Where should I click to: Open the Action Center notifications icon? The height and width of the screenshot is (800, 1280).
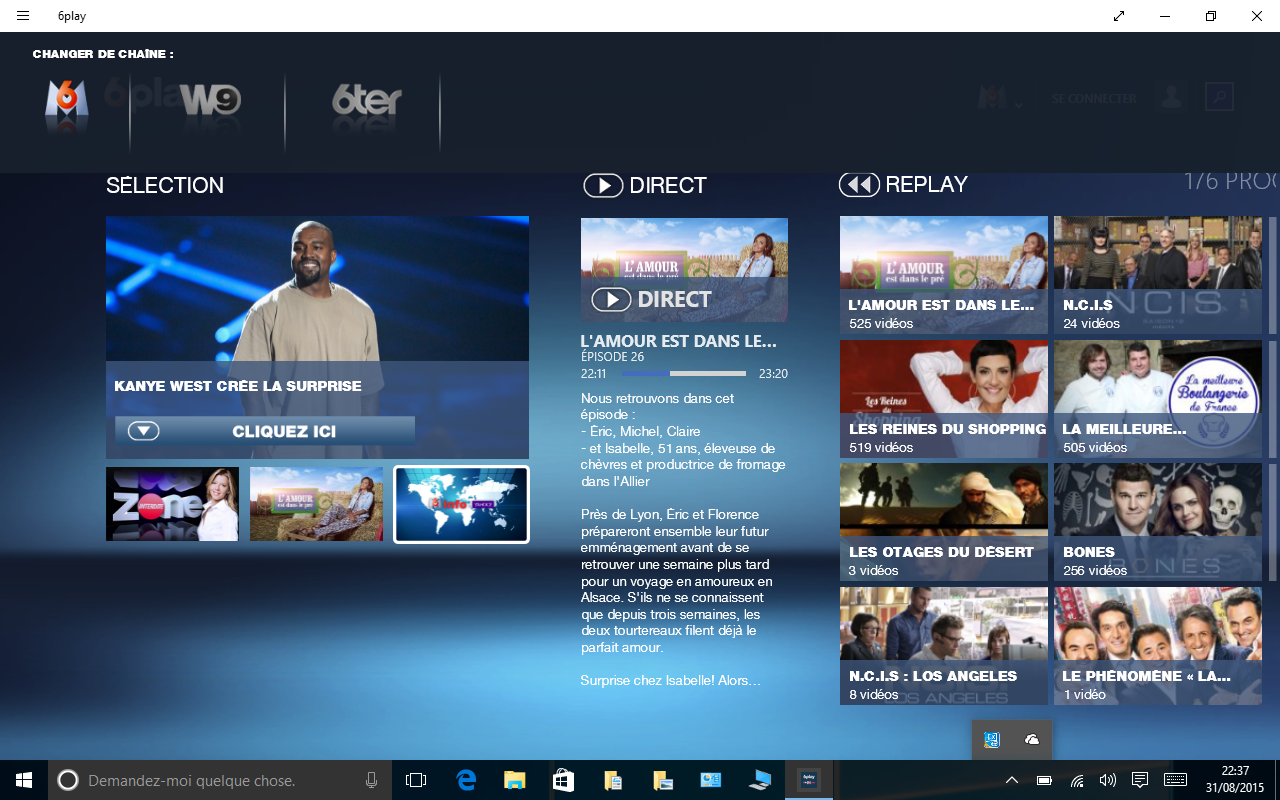tap(1139, 780)
